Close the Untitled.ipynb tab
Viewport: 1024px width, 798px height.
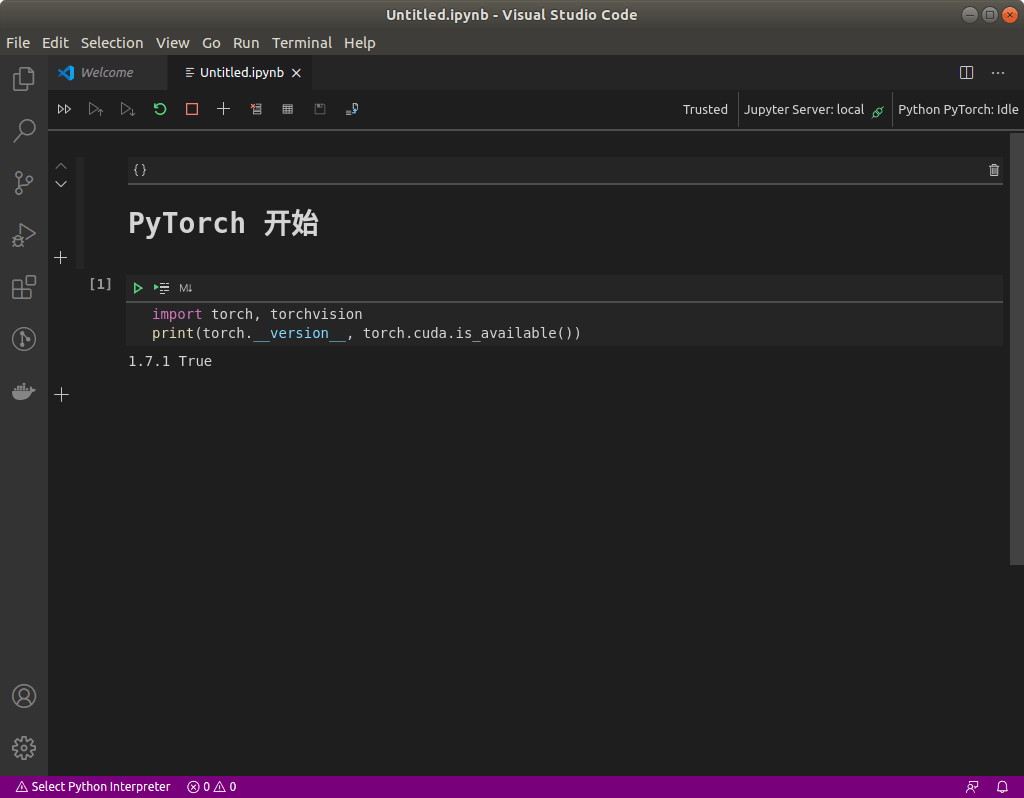[296, 73]
